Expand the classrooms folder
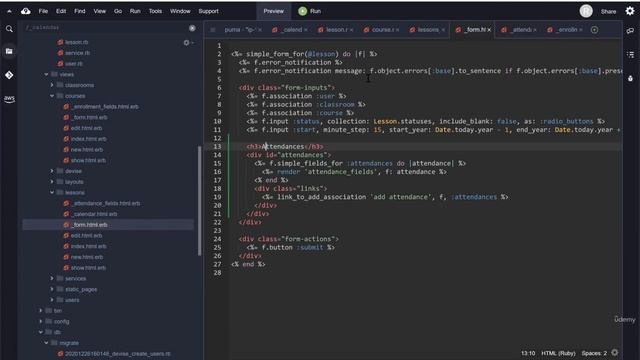640x360 pixels. coord(52,85)
